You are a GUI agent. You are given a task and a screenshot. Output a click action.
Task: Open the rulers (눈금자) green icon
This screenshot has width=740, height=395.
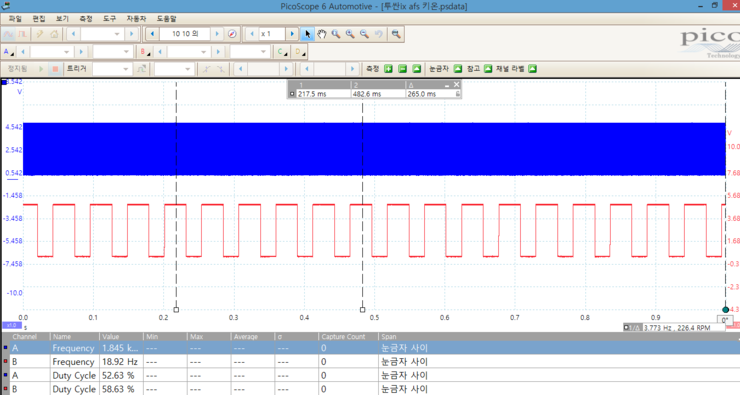458,69
